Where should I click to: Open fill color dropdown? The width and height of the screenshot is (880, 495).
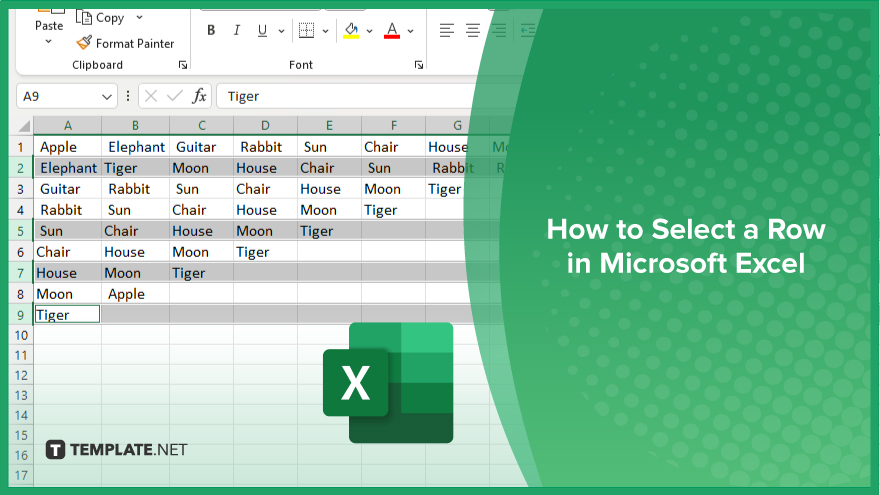[369, 31]
